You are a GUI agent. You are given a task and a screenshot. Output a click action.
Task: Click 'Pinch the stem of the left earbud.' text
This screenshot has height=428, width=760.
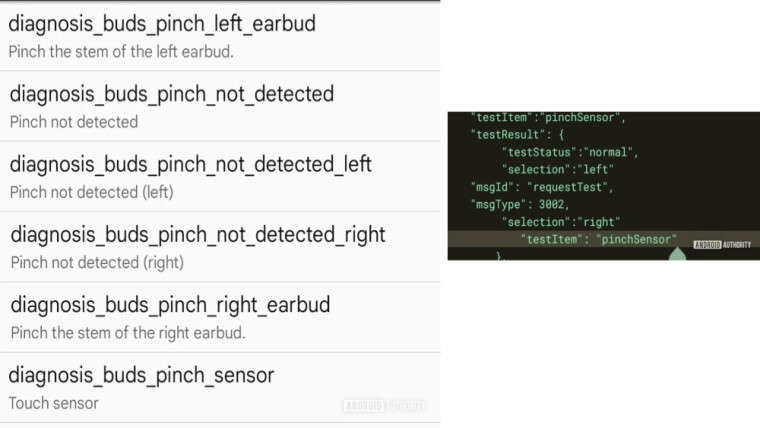(x=121, y=51)
